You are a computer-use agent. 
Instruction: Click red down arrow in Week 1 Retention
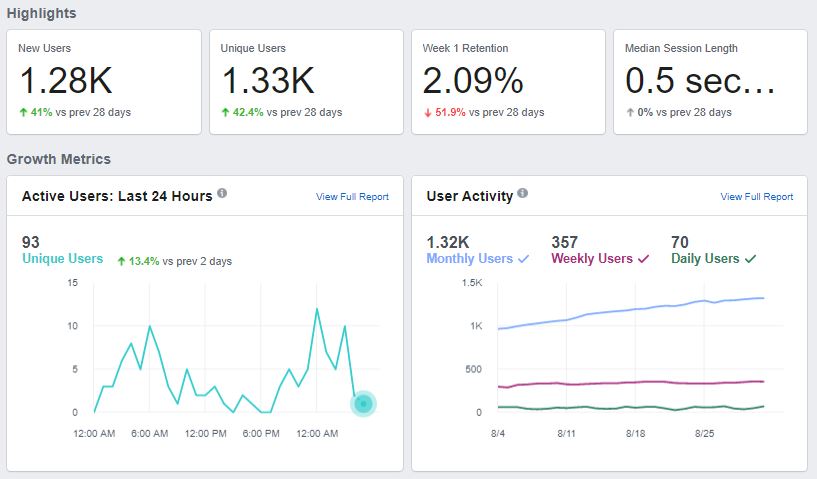coord(428,112)
